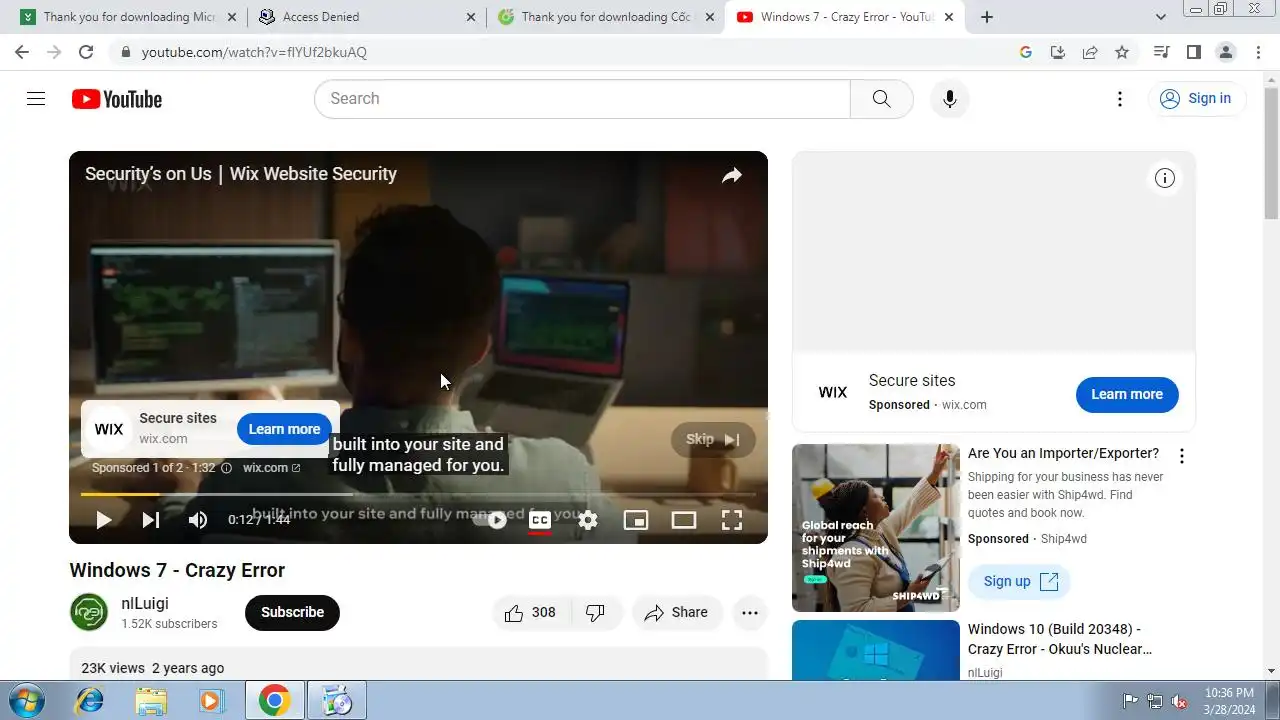Like the video with thumbs up
The width and height of the screenshot is (1280, 720).
point(530,613)
